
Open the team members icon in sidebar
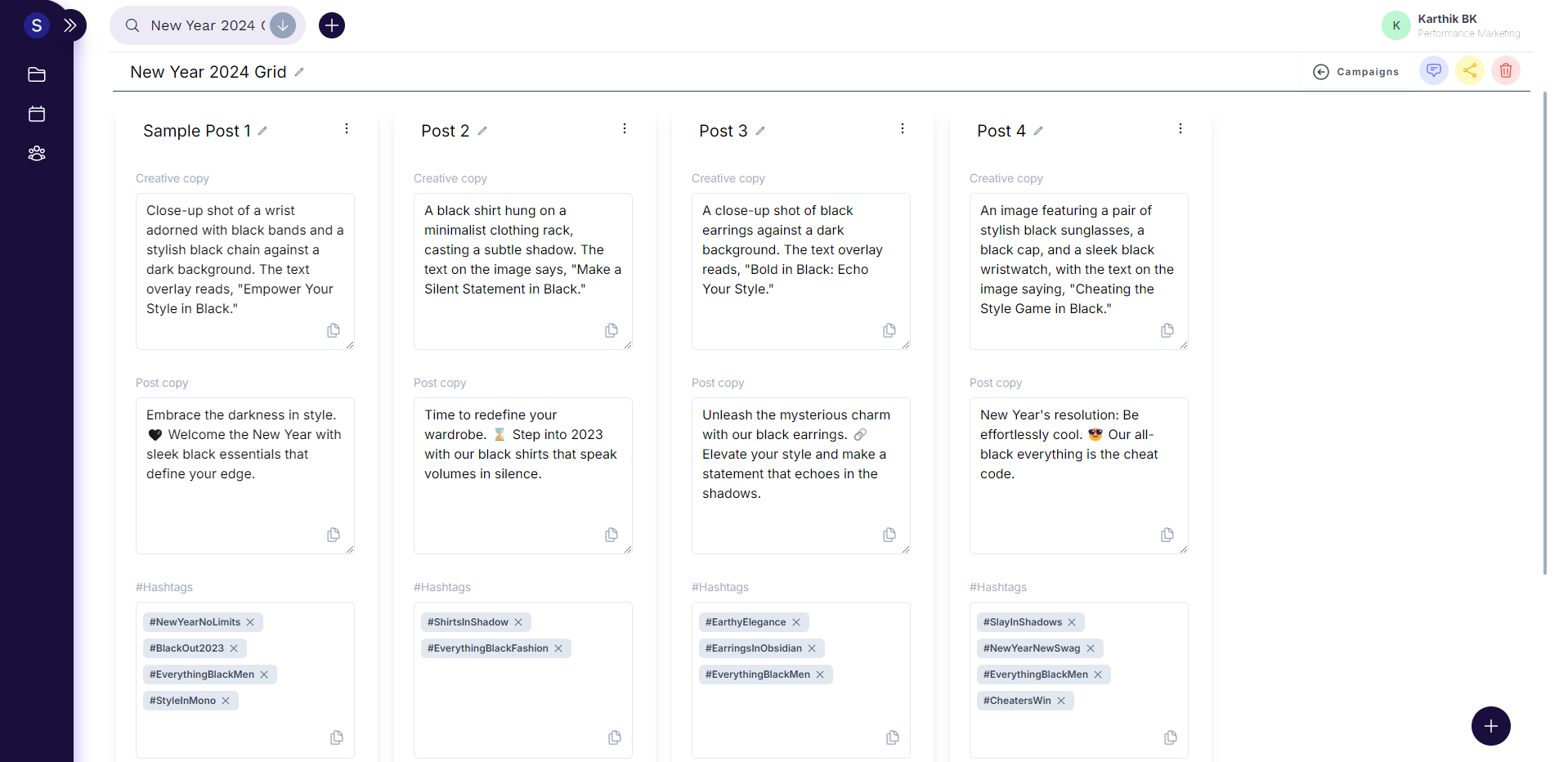click(37, 153)
